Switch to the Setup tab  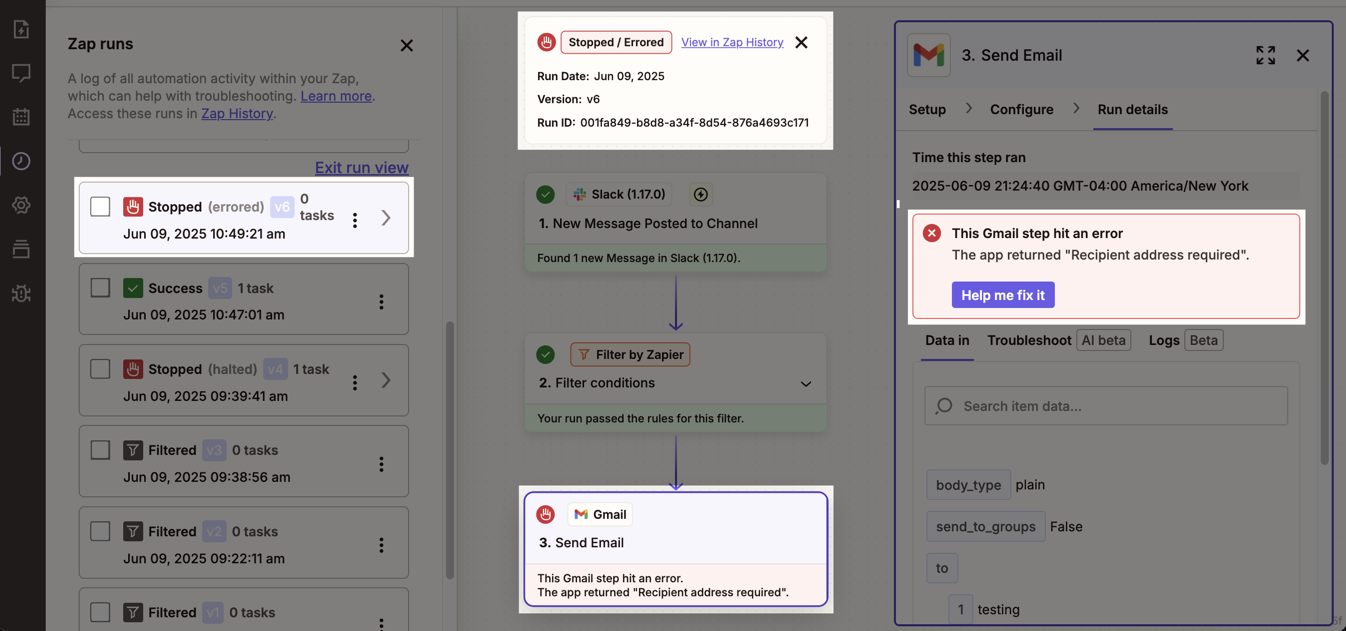927,109
